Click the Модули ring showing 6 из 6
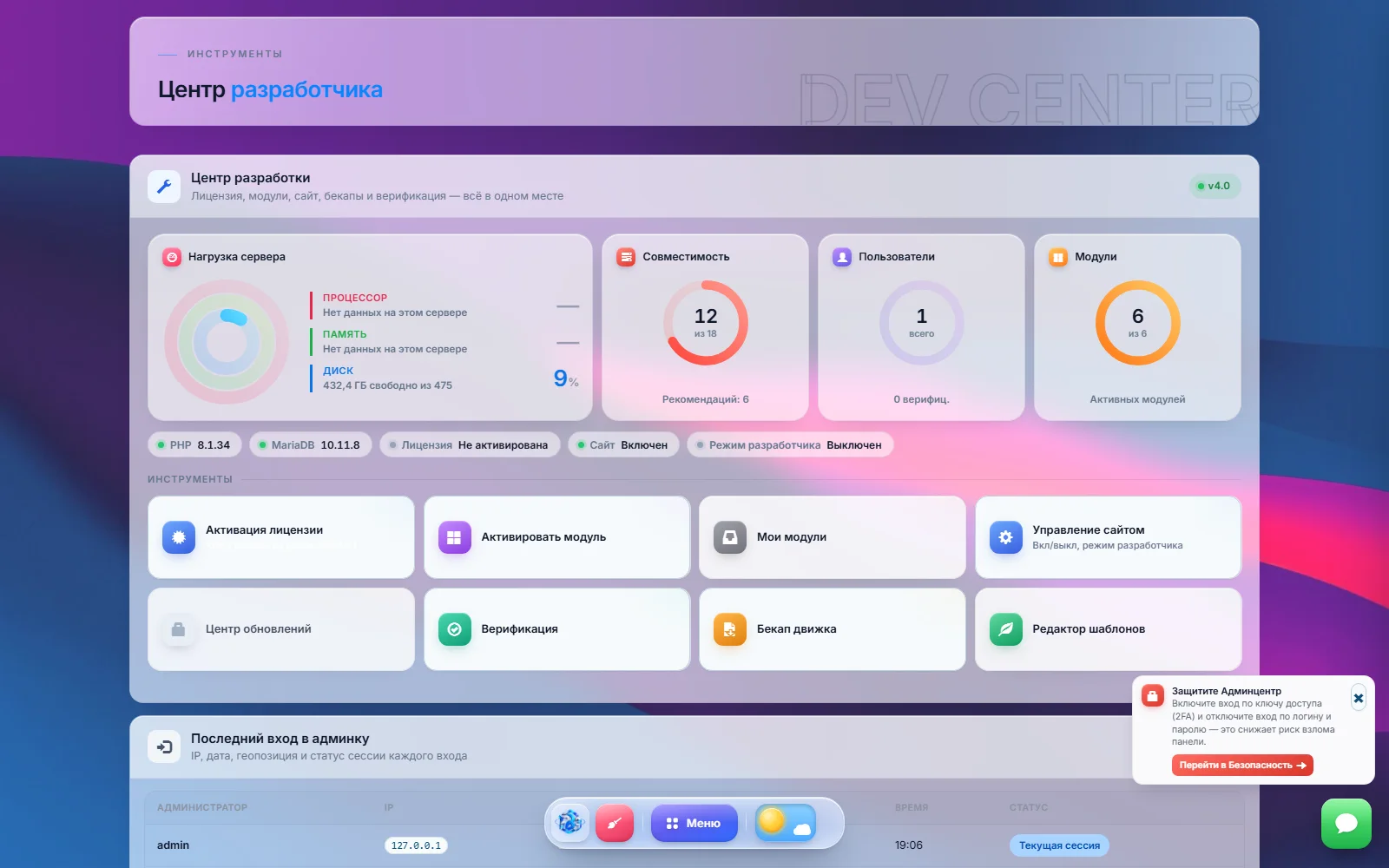The height and width of the screenshot is (868, 1389). (x=1137, y=323)
